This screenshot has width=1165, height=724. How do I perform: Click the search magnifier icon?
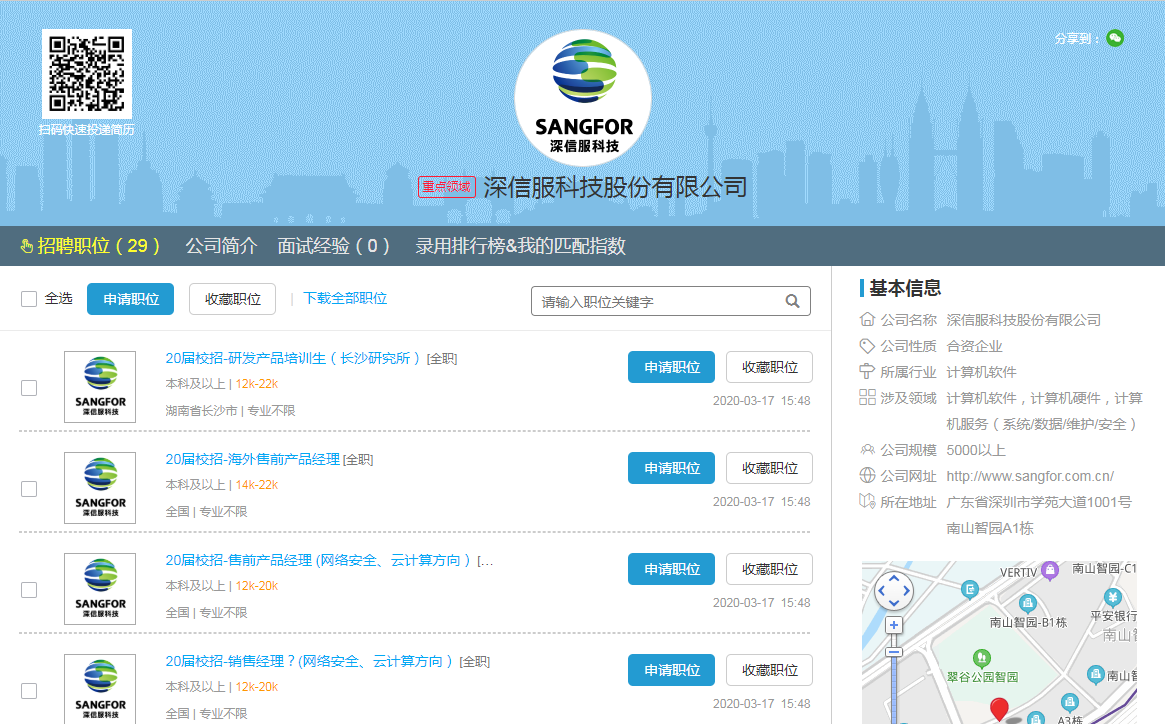pyautogui.click(x=792, y=301)
